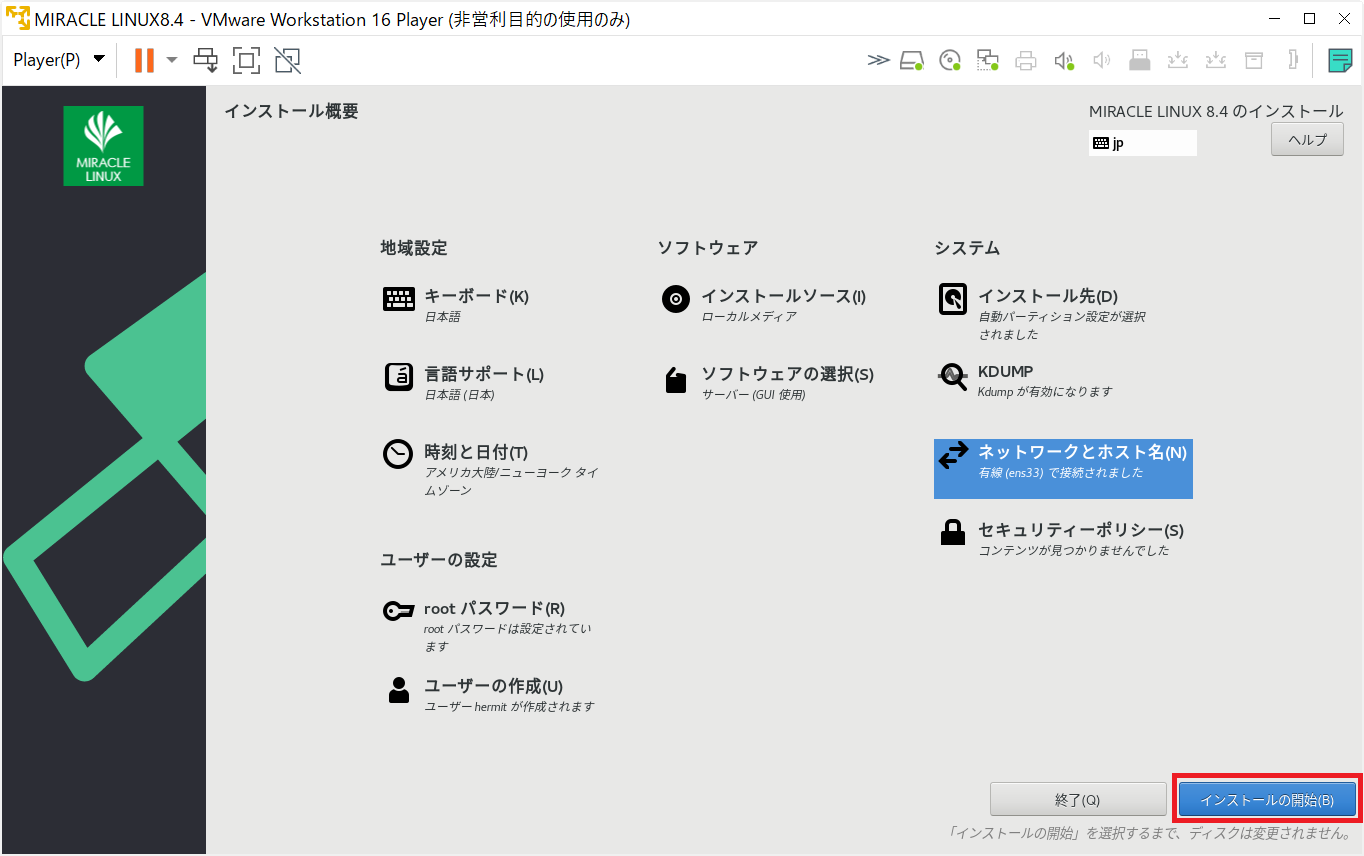Open language support (言語サポート) settings
Viewport: 1364px width, 856px height.
tap(465, 382)
